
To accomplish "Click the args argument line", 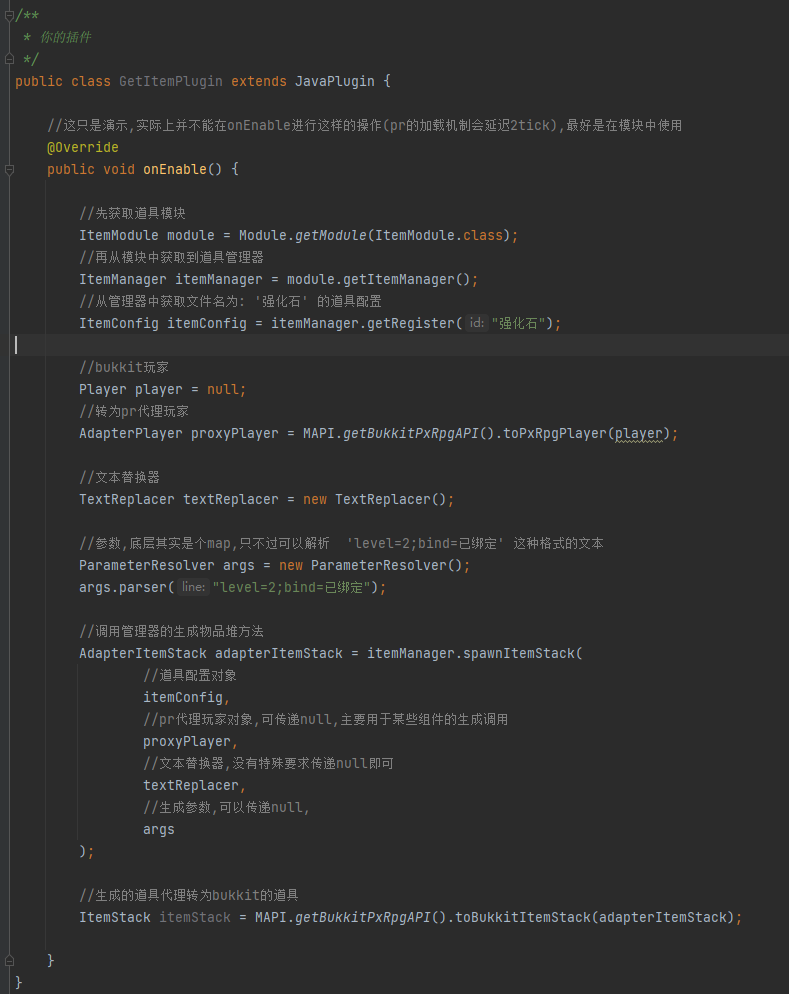I will (x=158, y=829).
